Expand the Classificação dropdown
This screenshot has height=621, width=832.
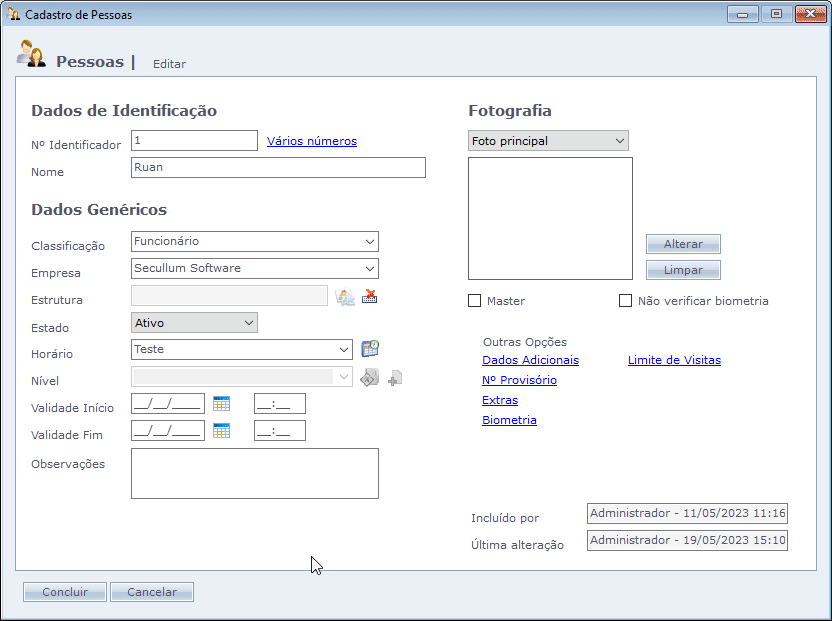click(370, 242)
